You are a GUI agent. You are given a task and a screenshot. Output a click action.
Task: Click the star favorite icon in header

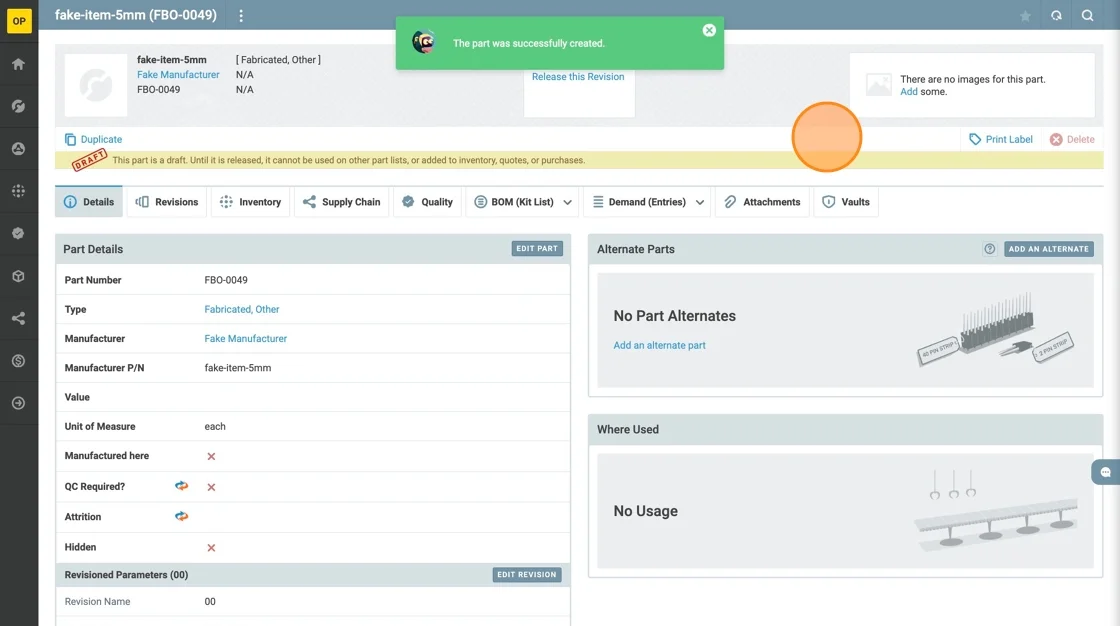coord(1025,16)
